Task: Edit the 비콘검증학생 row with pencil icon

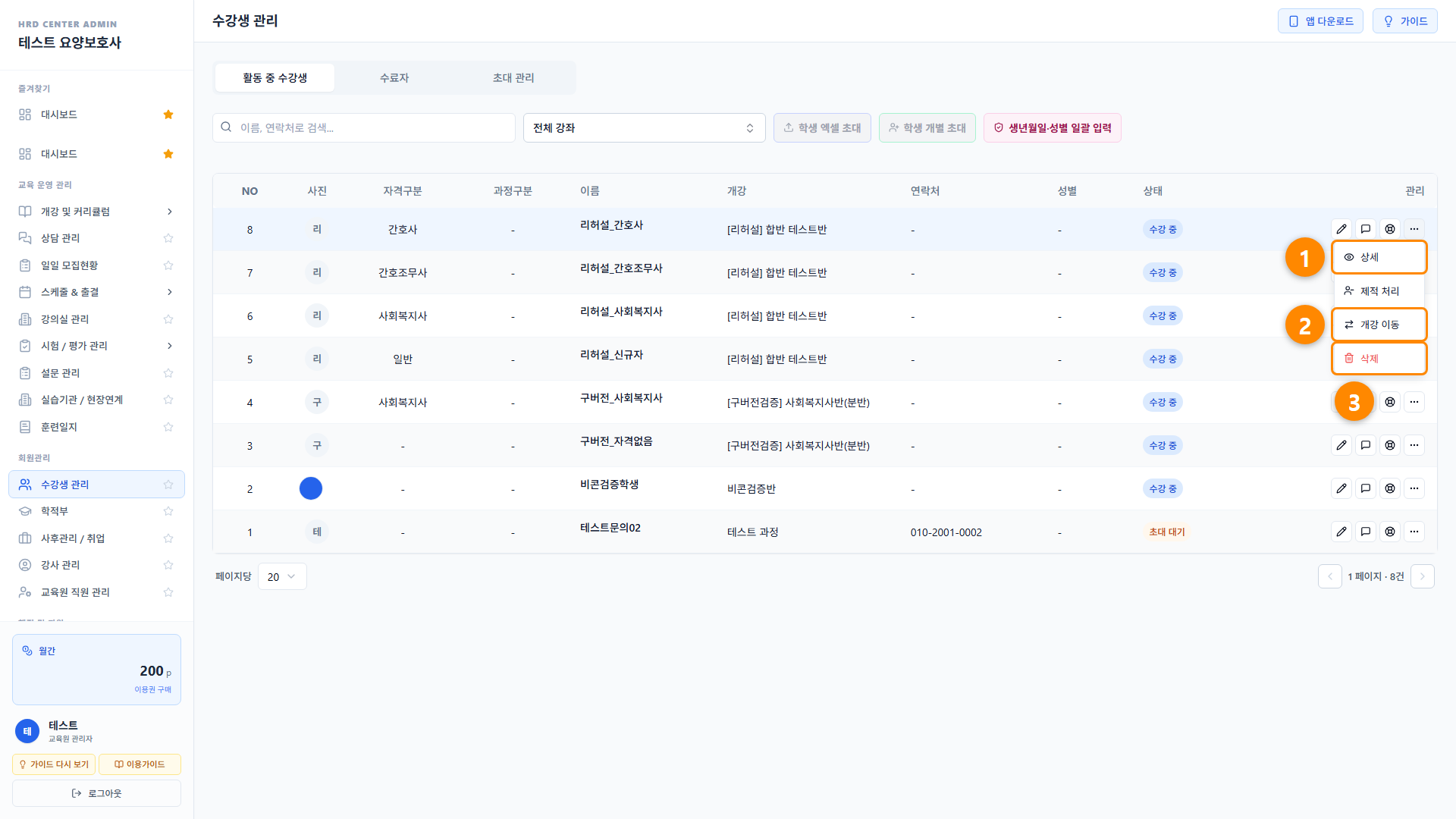Action: (1341, 488)
